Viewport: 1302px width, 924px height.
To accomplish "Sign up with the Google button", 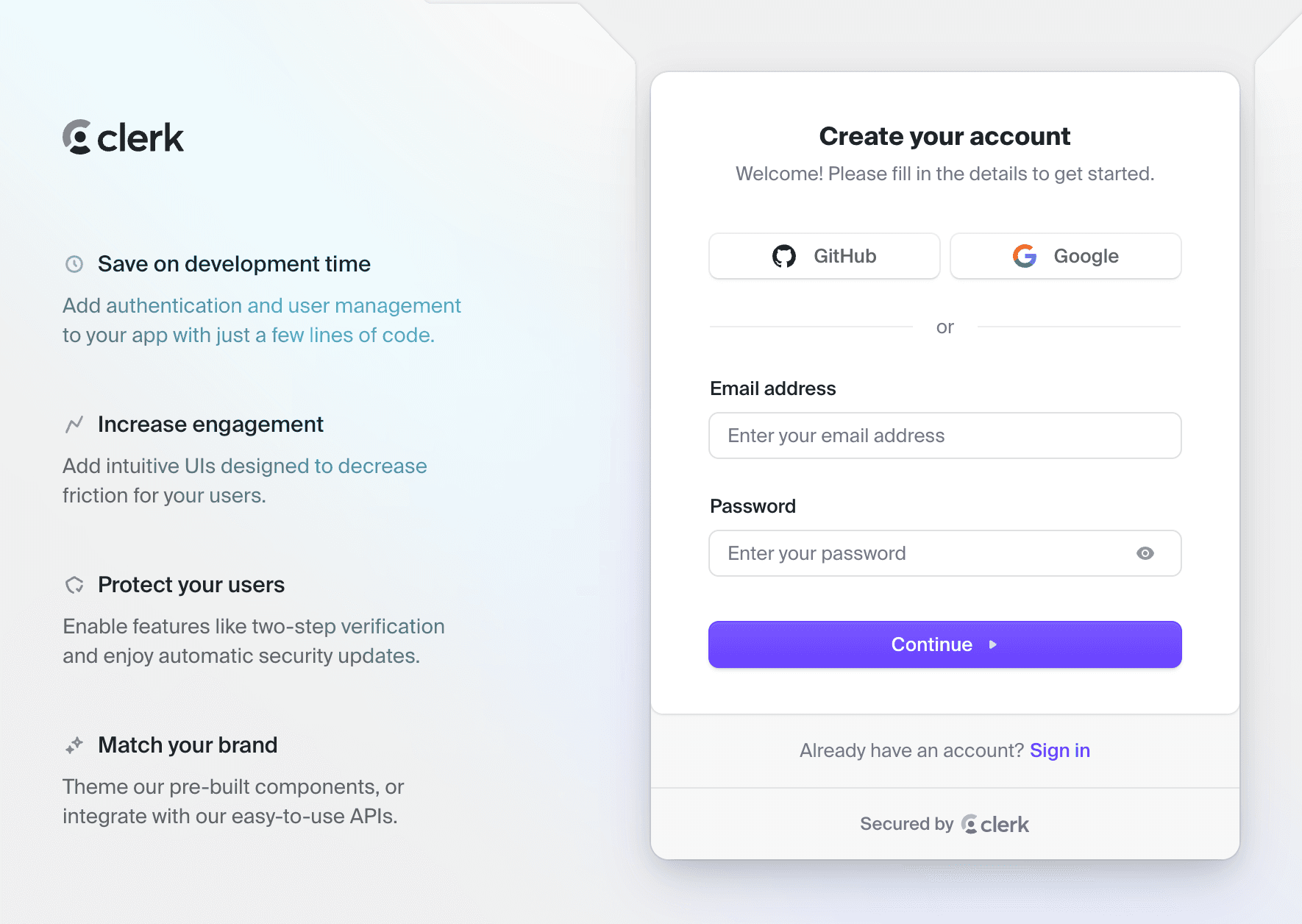I will point(1065,256).
